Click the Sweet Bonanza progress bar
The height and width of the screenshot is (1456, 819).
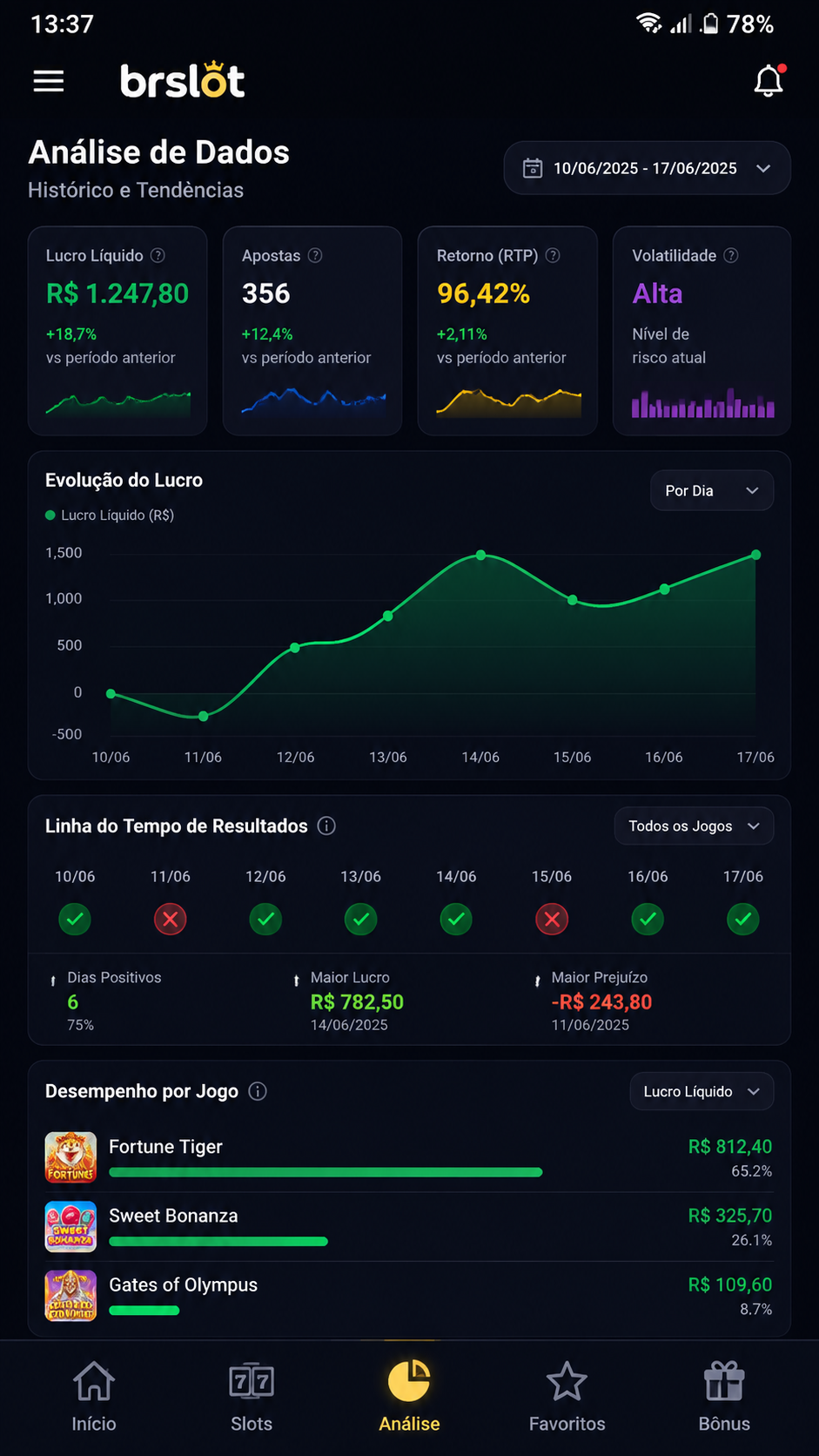coord(218,1241)
